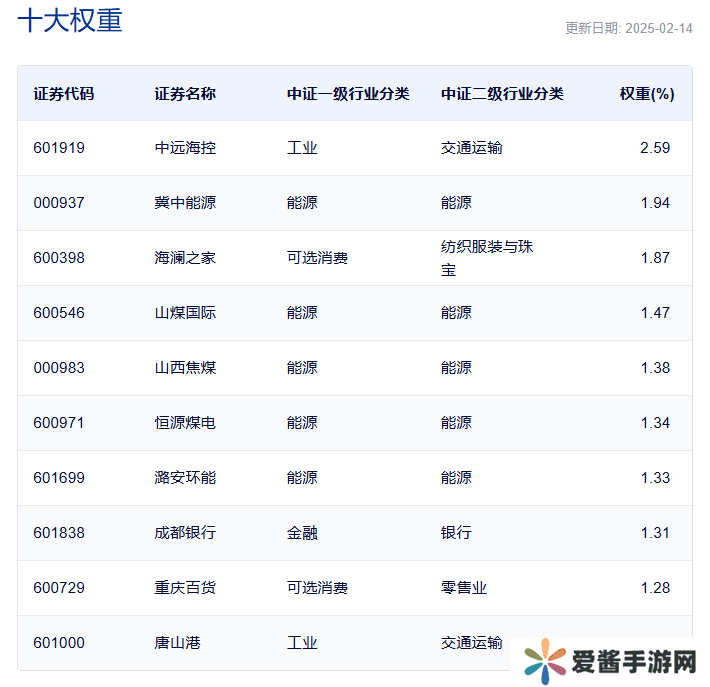
Task: Click stock code 600546
Action: point(59,313)
